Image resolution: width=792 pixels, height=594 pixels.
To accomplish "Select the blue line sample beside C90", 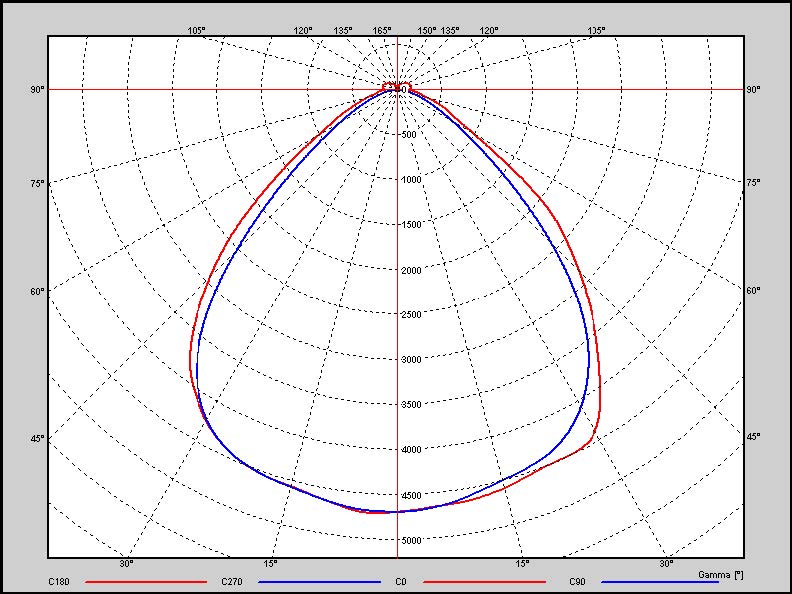I will click(661, 582).
